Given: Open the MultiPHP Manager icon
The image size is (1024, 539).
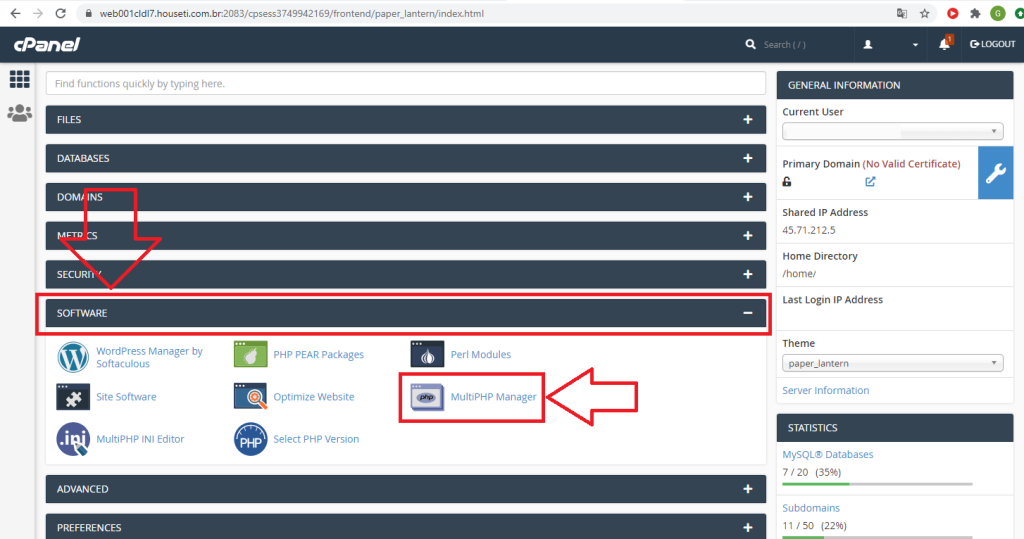Looking at the screenshot, I should point(427,397).
